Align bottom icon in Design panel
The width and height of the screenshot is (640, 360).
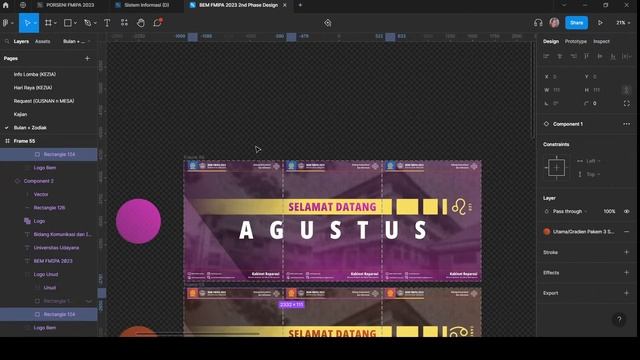pyautogui.click(x=613, y=56)
